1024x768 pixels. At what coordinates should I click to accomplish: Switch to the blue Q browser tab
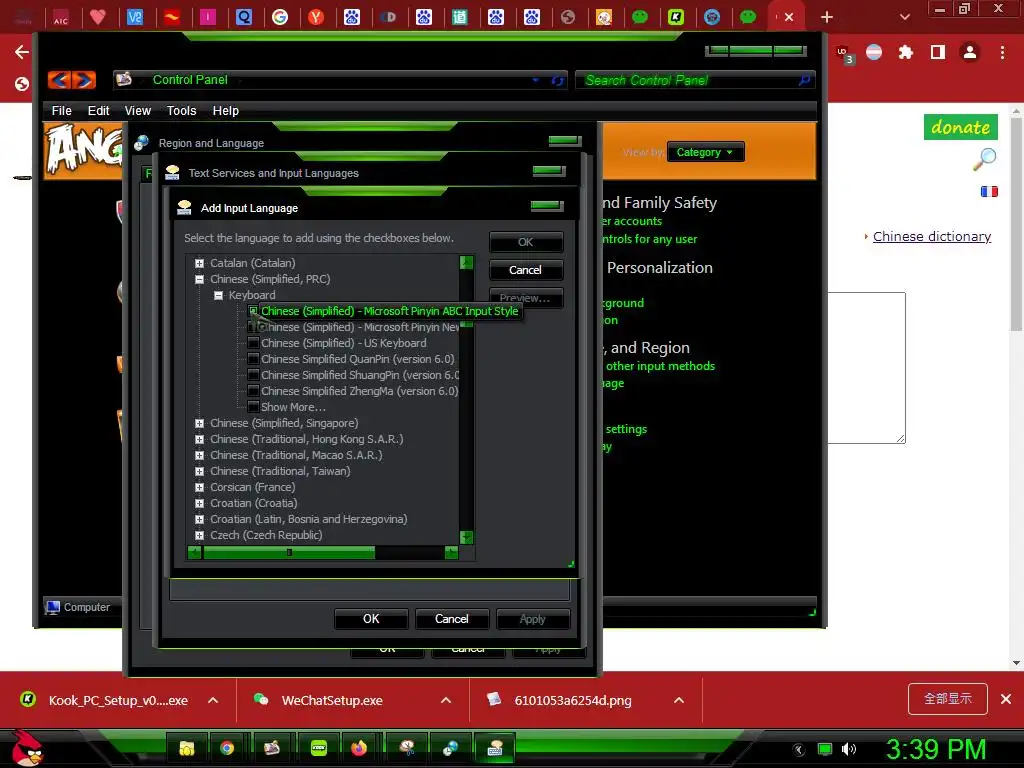244,17
